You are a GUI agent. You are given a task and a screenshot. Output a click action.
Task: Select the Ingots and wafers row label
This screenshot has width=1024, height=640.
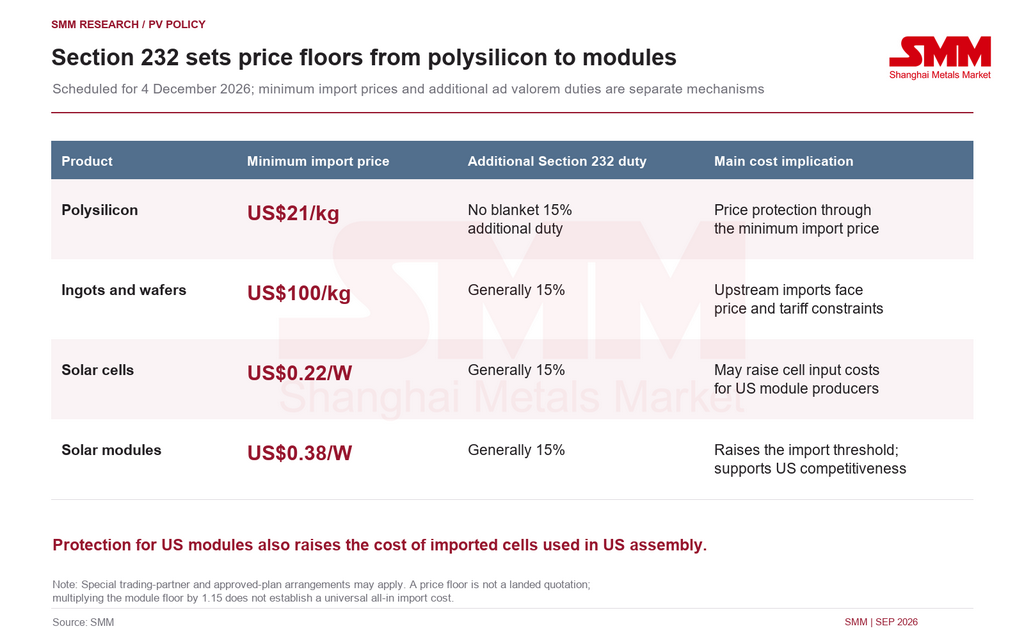(x=123, y=290)
